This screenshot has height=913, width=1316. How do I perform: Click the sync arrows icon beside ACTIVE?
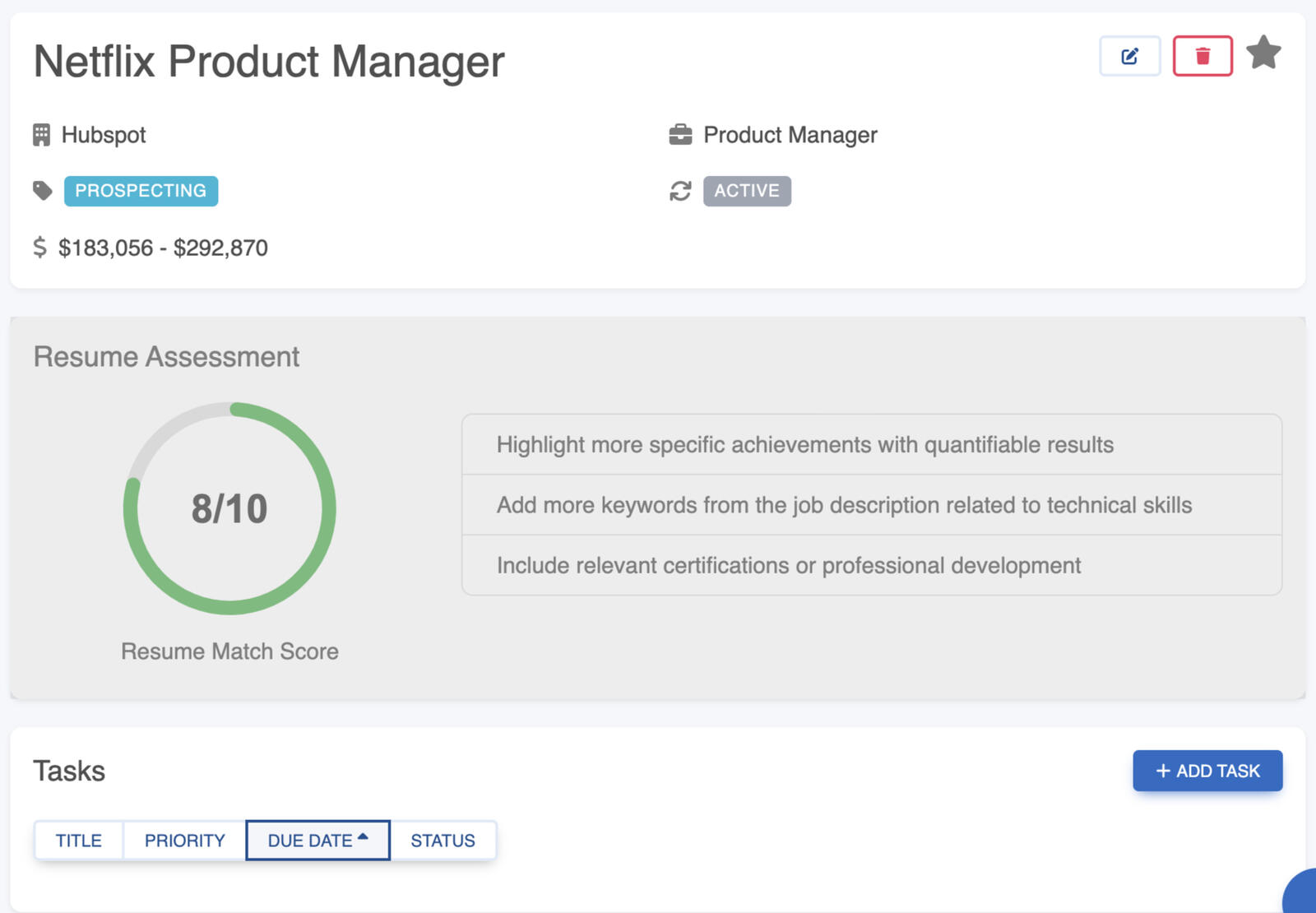tap(680, 191)
